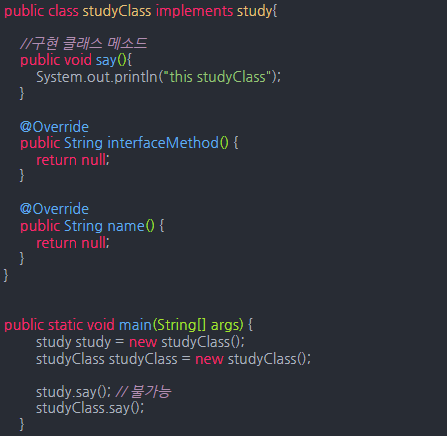This screenshot has height=436, width=447.
Task: Click the line 'study study = new studyClass();'
Action: click(140, 342)
